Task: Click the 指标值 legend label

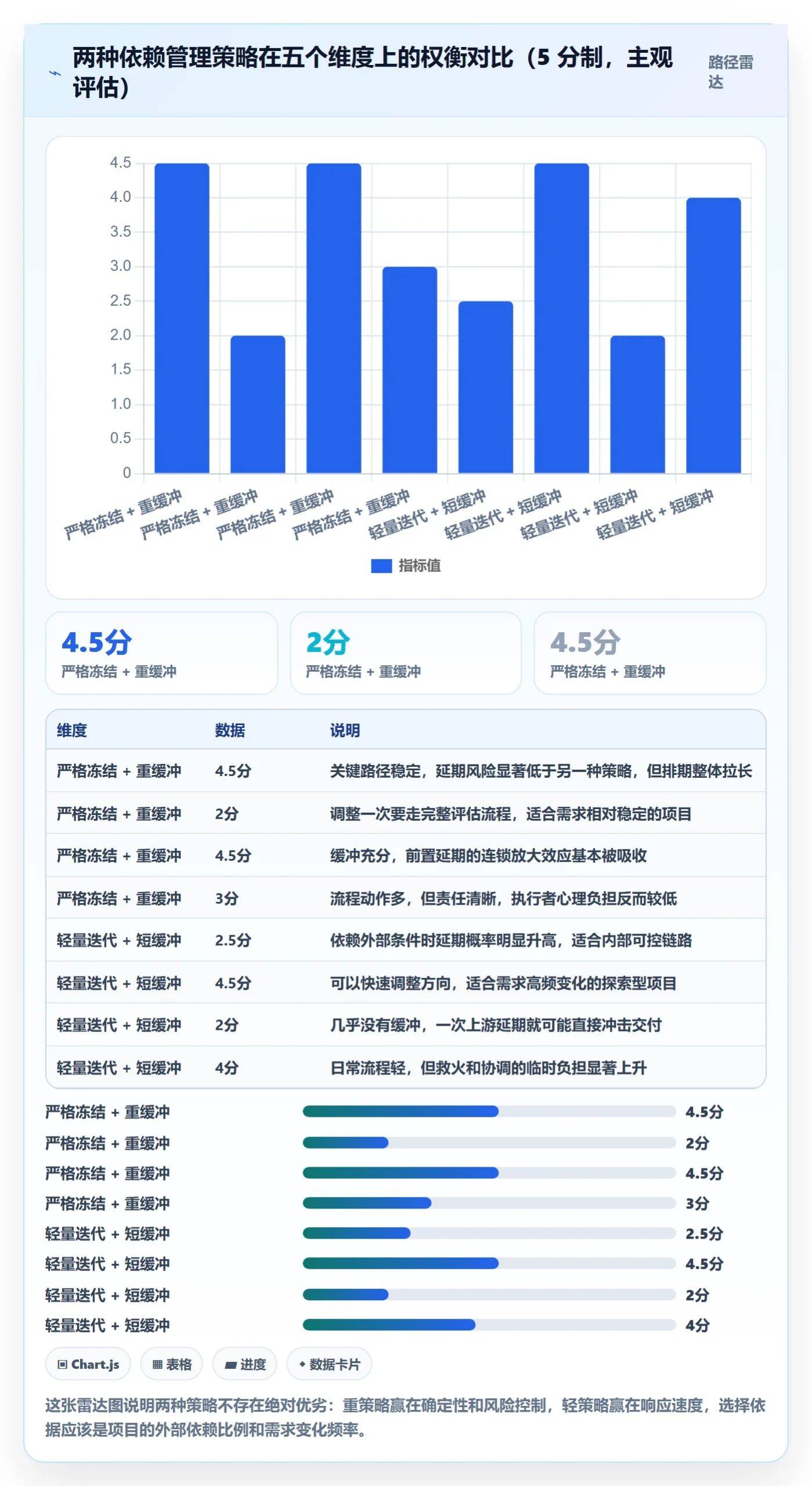Action: (419, 565)
